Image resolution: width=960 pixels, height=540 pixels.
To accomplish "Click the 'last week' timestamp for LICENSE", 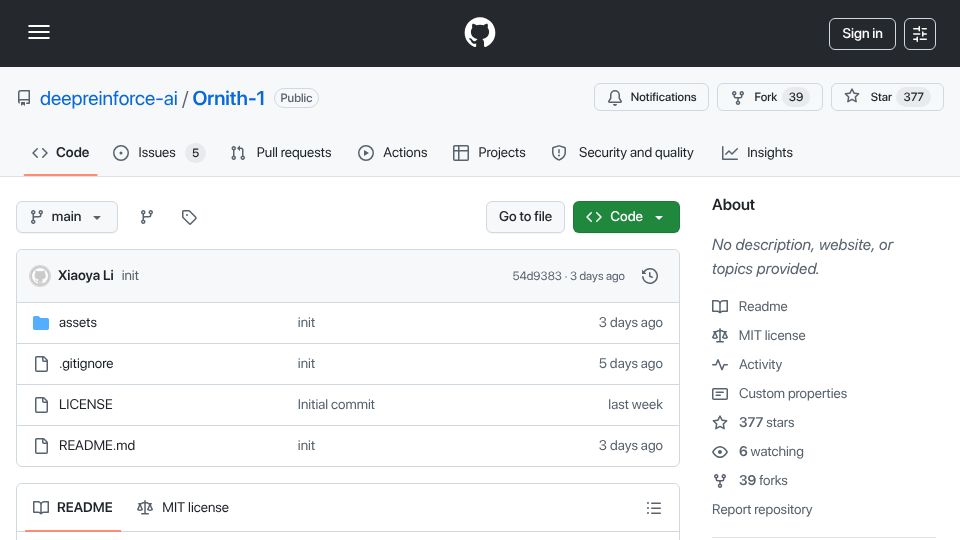I will 636,405.
